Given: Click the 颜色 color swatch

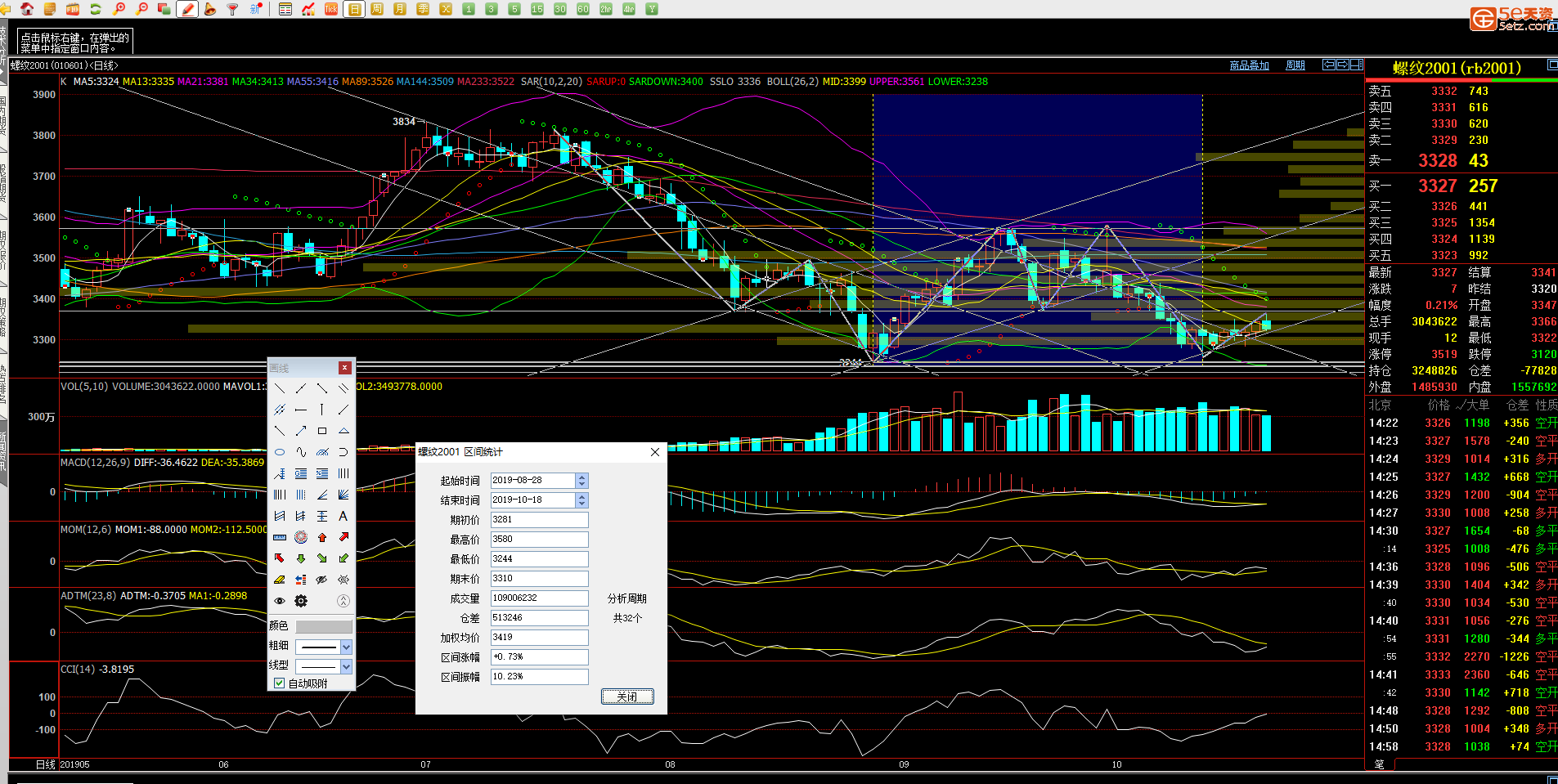Looking at the screenshot, I should point(323,626).
